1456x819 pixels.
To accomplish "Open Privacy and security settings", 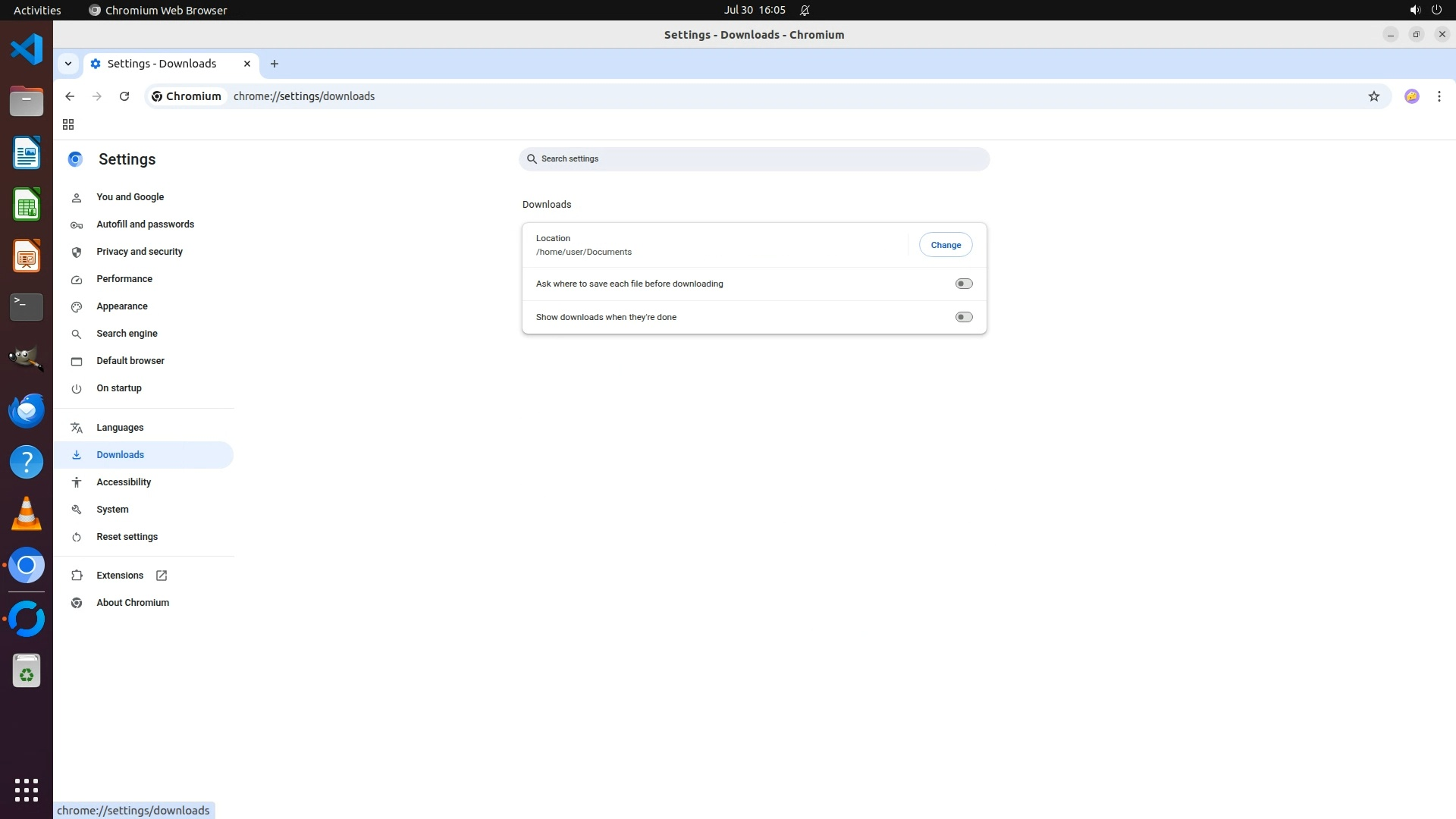I will pyautogui.click(x=140, y=252).
